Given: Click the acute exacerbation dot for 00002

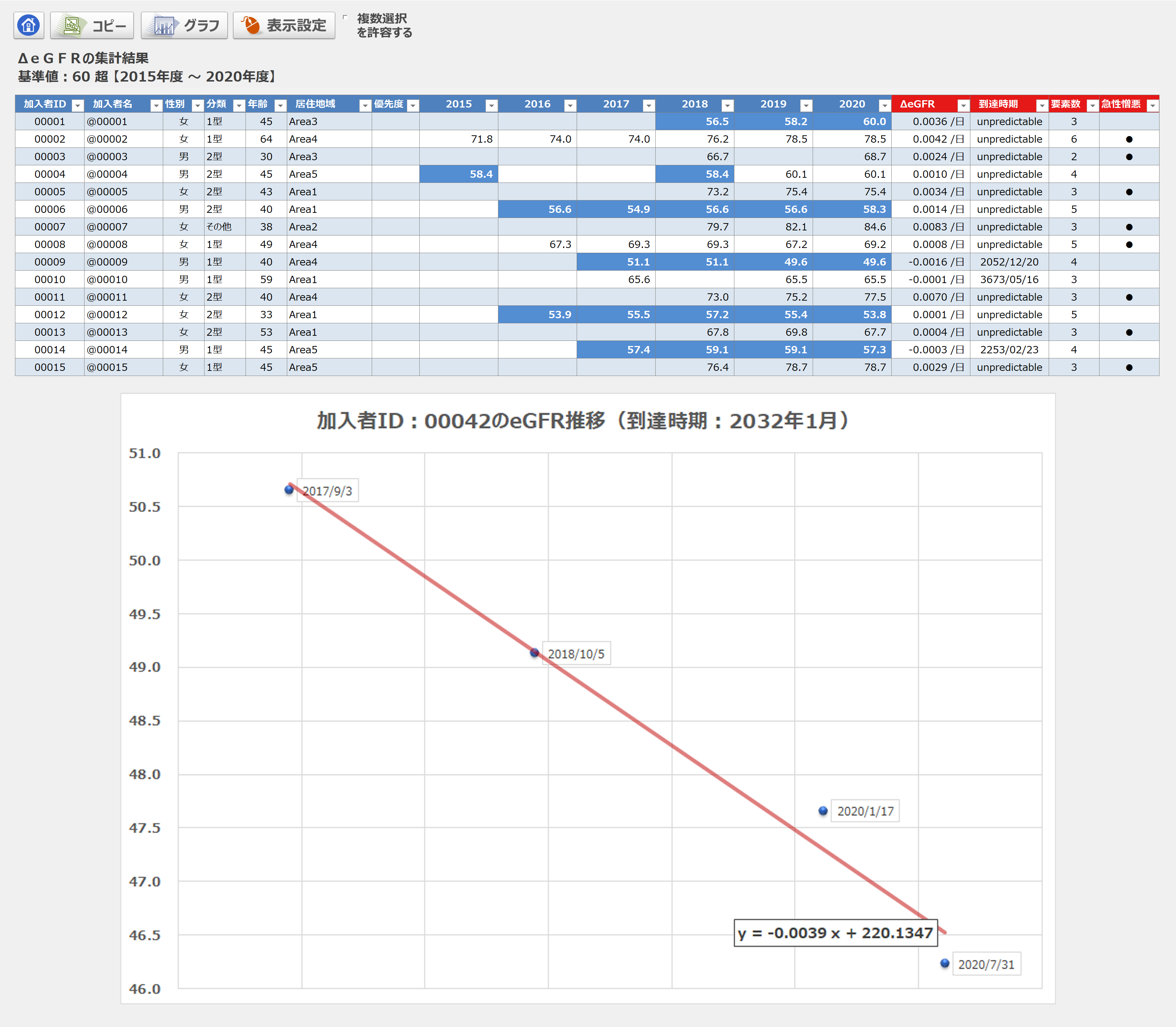Looking at the screenshot, I should (1128, 139).
